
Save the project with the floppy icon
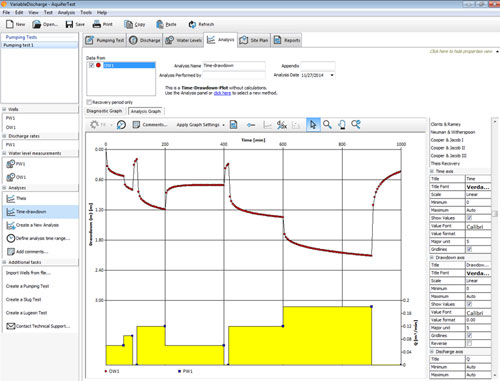[x=69, y=24]
